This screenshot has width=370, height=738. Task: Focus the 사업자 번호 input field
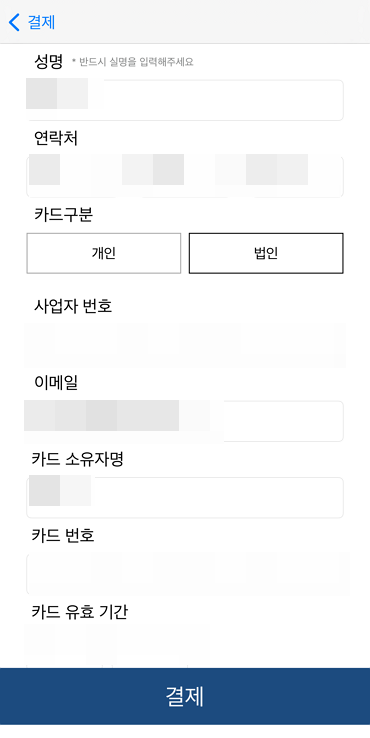(185, 345)
